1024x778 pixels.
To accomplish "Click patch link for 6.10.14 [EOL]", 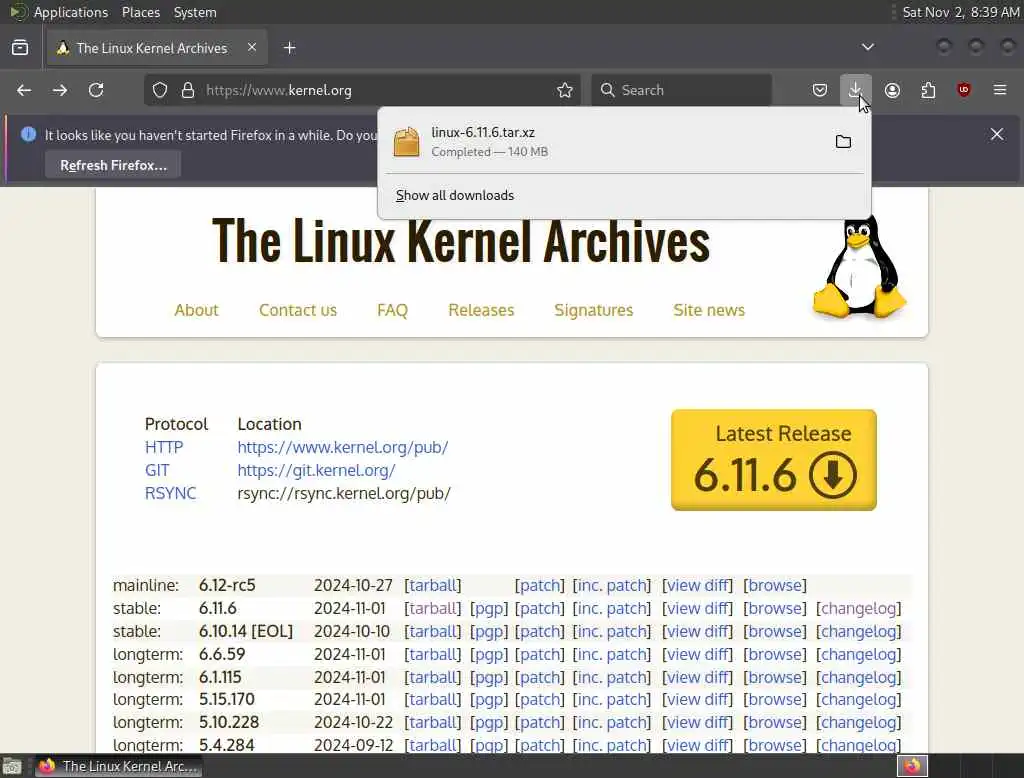I will [540, 632].
